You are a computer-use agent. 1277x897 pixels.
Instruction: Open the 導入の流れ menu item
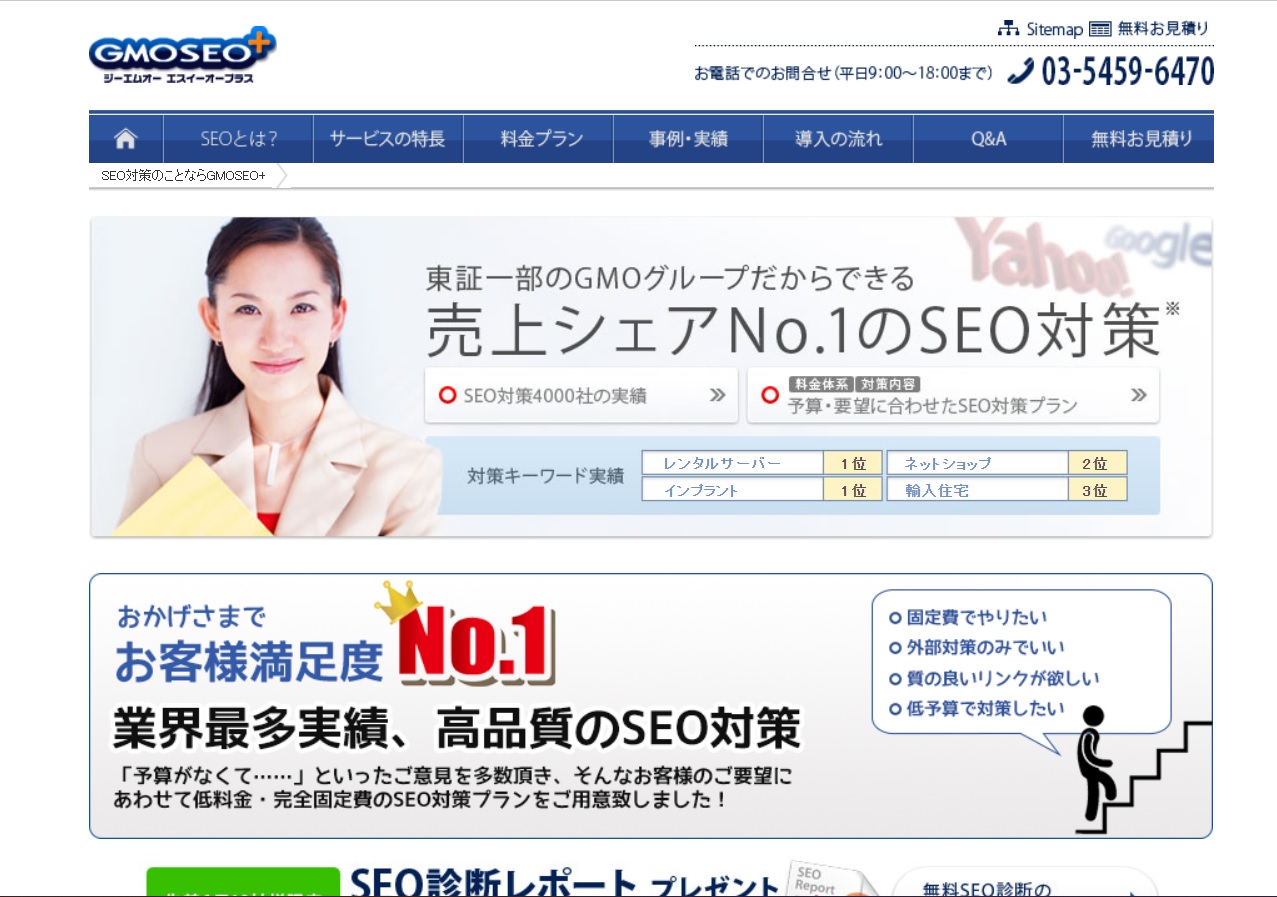(x=838, y=139)
